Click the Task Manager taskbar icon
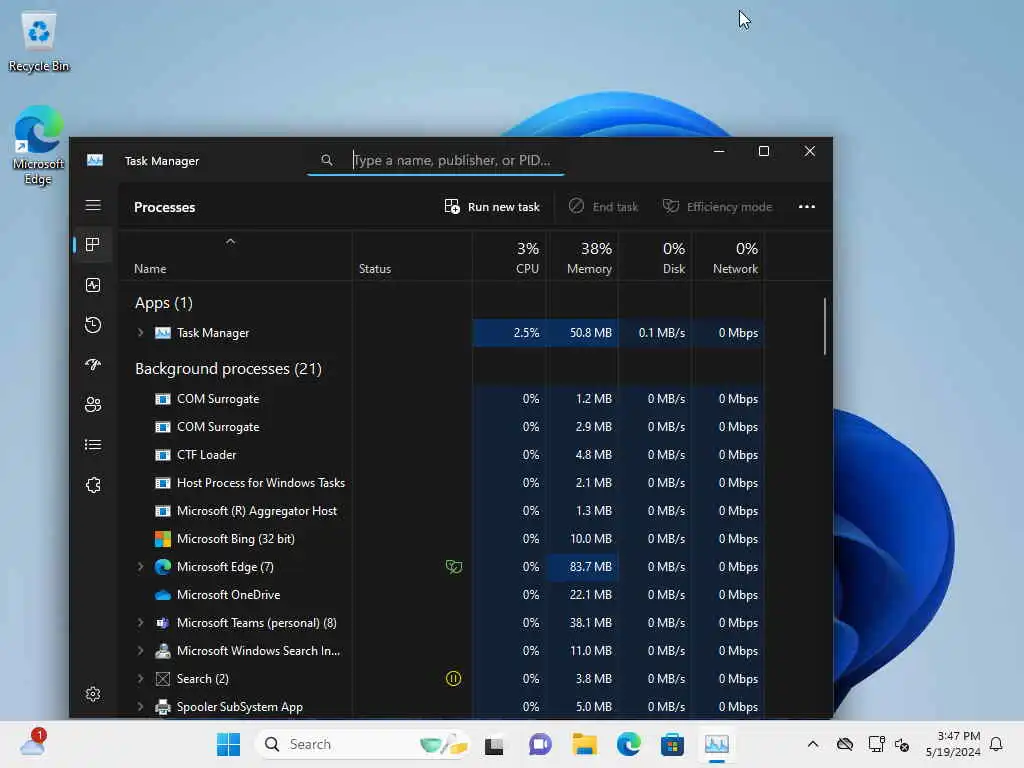 point(716,744)
